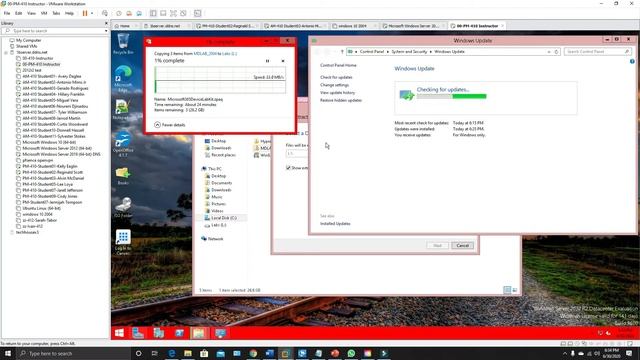
Task: Toggle the 'Show ext...' checkbox in dialog
Action: click(288, 168)
